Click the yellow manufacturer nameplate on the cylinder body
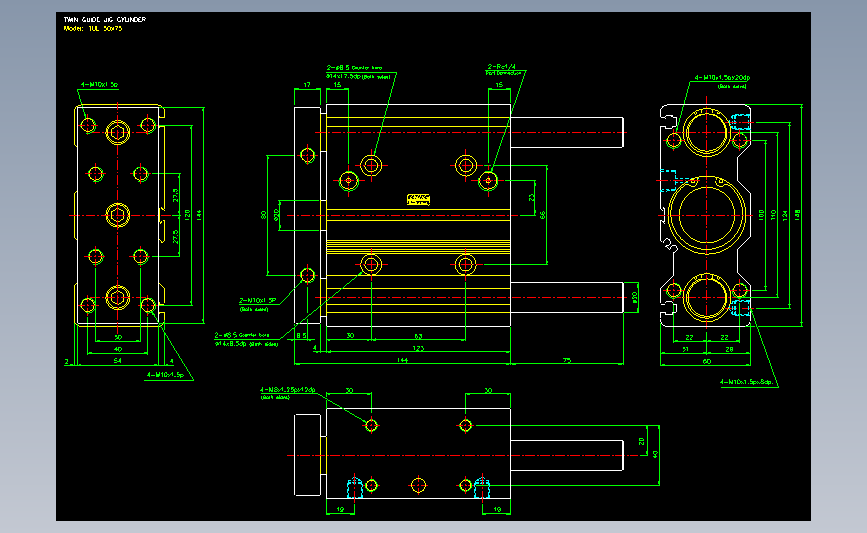This screenshot has height=533, width=867. [x=419, y=199]
